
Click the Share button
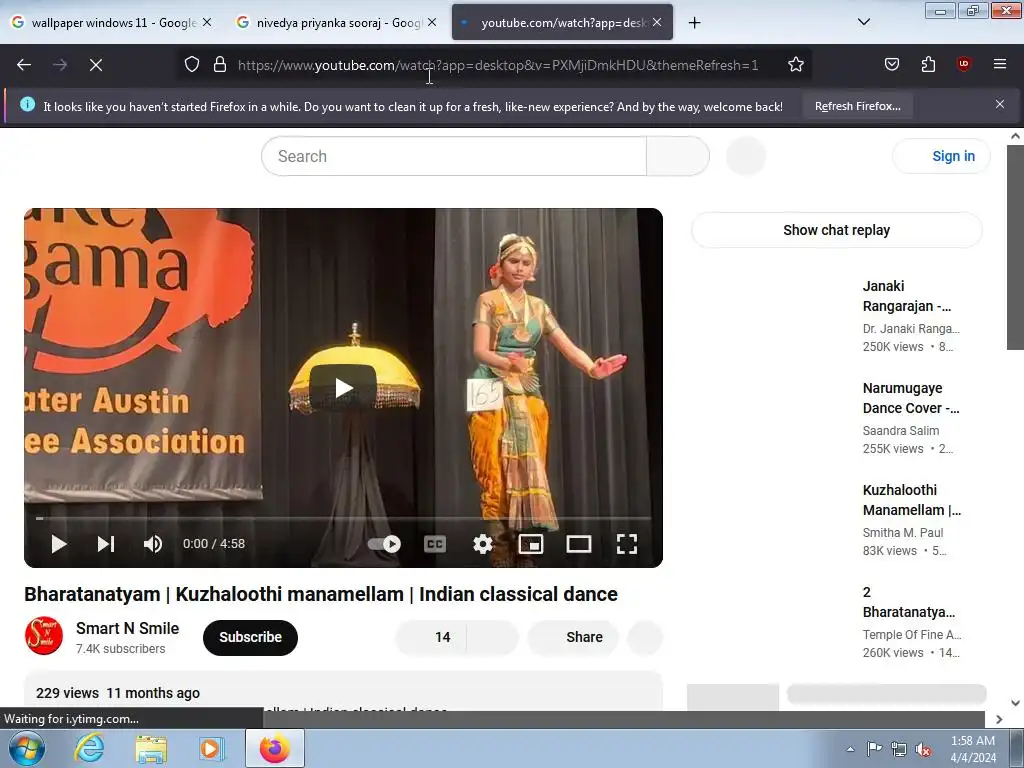tap(573, 637)
